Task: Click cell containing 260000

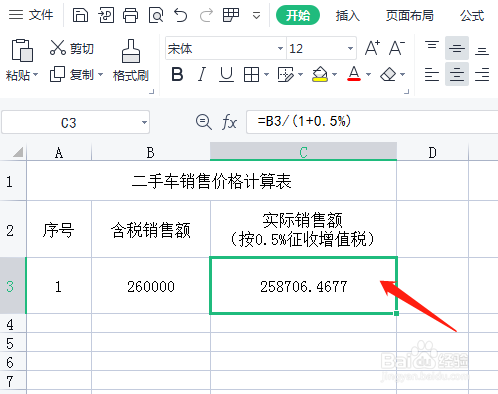Action: [151, 286]
